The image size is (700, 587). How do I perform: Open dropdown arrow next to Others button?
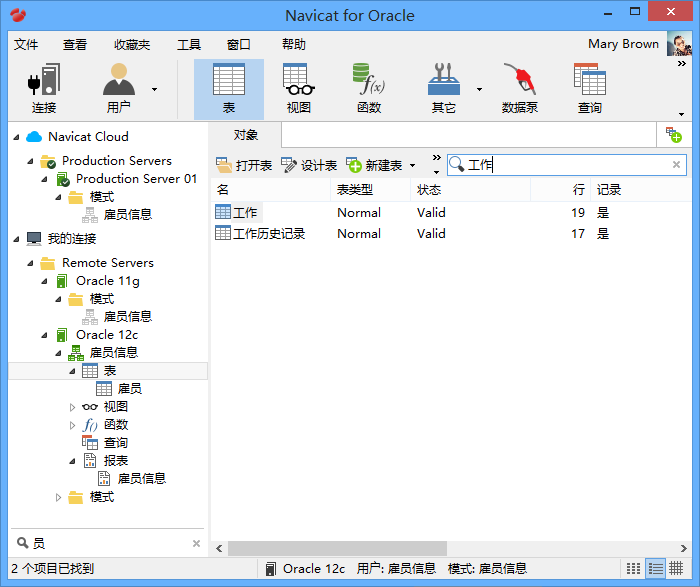(x=479, y=89)
